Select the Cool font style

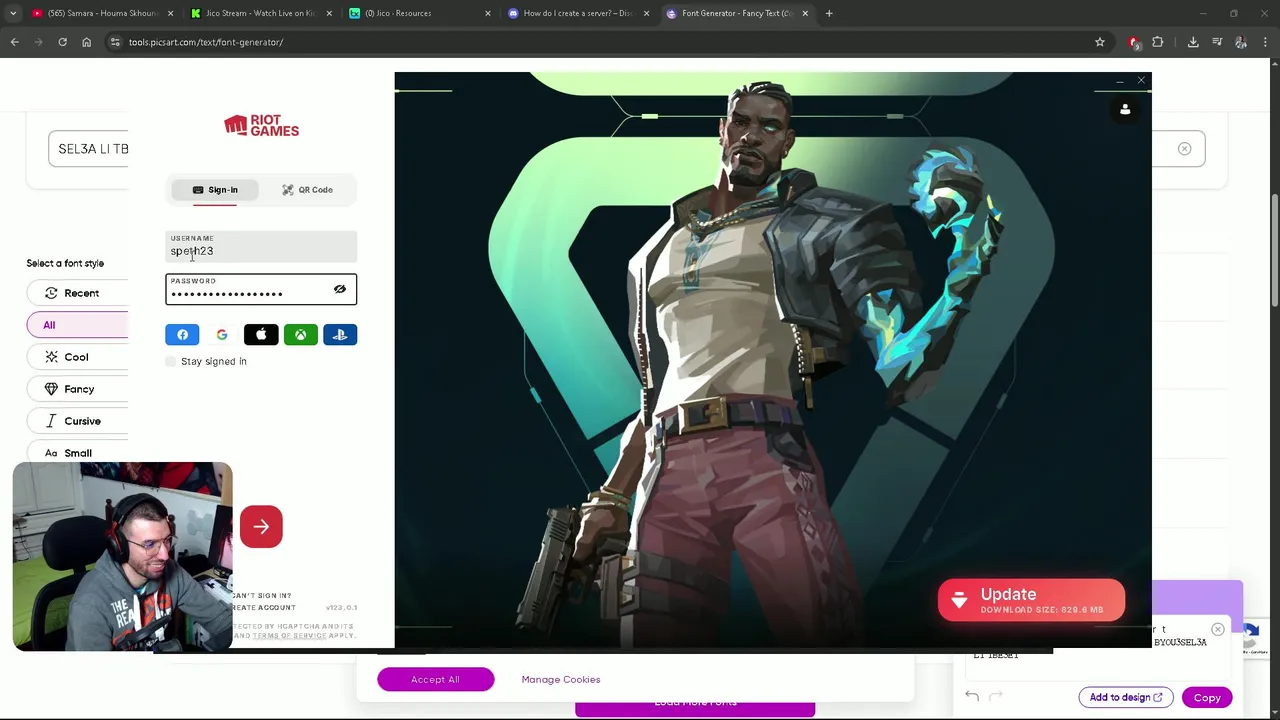tap(78, 357)
